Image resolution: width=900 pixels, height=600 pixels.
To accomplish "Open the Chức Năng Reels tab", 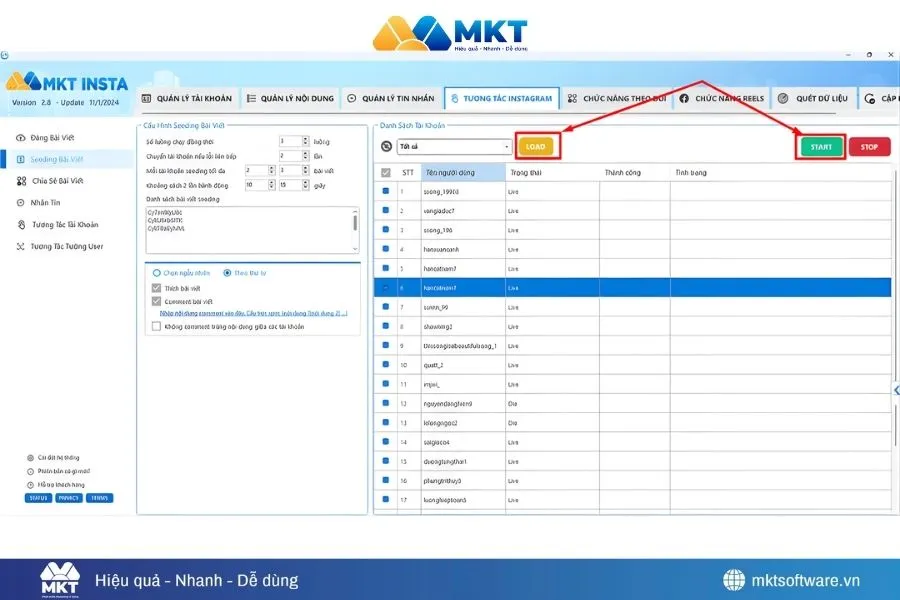I will pyautogui.click(x=720, y=99).
